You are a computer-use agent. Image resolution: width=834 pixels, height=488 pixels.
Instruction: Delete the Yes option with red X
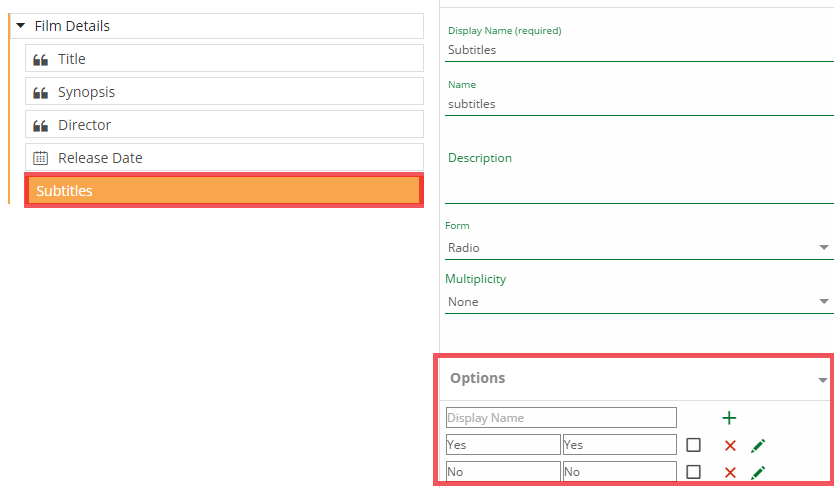(x=730, y=445)
